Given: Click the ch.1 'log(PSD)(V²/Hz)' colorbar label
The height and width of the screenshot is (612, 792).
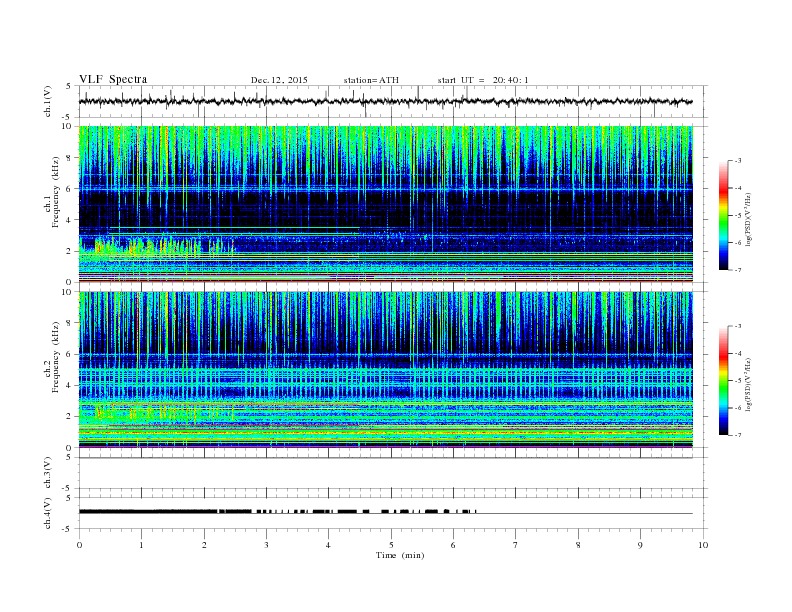Looking at the screenshot, I should (x=748, y=218).
